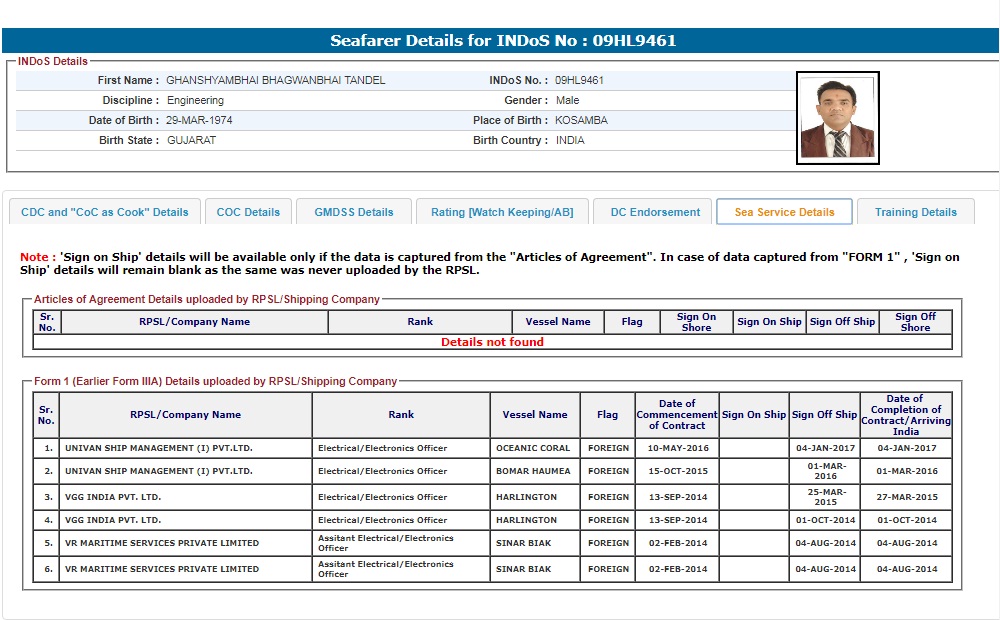Image resolution: width=1000 pixels, height=620 pixels.
Task: Click the Vessel Name header in Form 1 table
Action: 535,415
